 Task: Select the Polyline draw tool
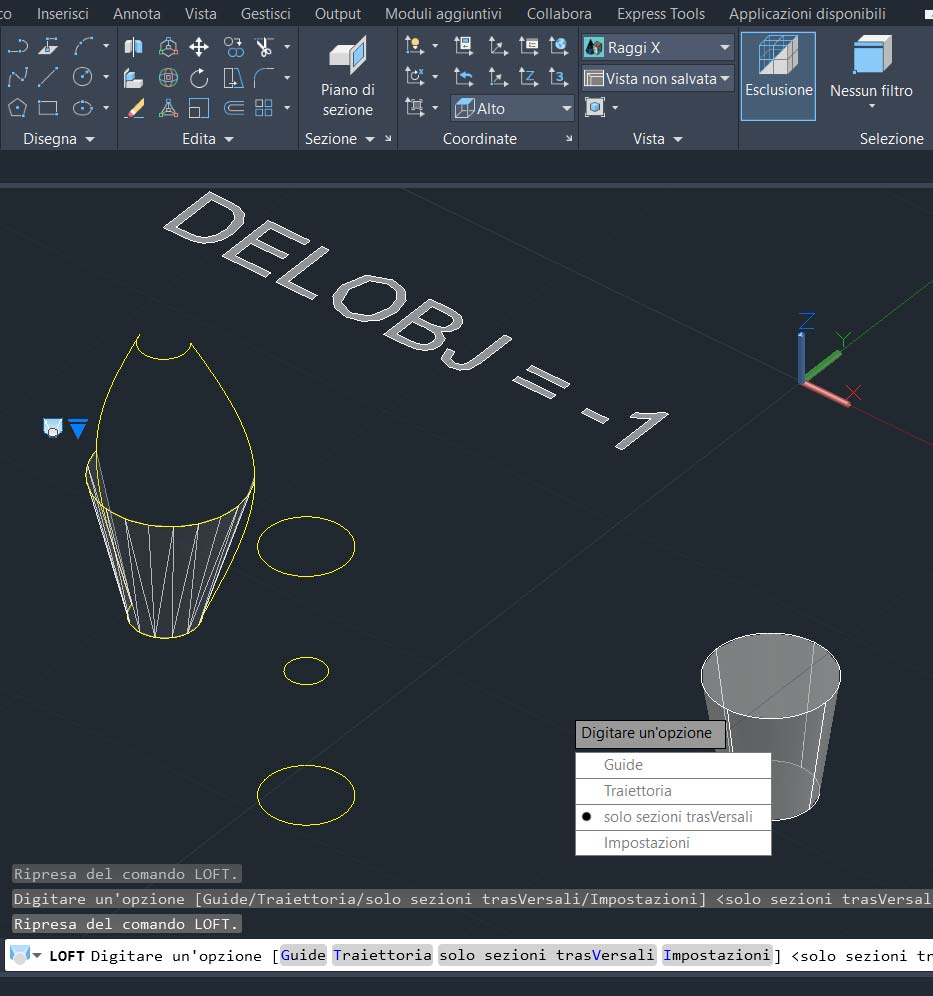[x=18, y=46]
